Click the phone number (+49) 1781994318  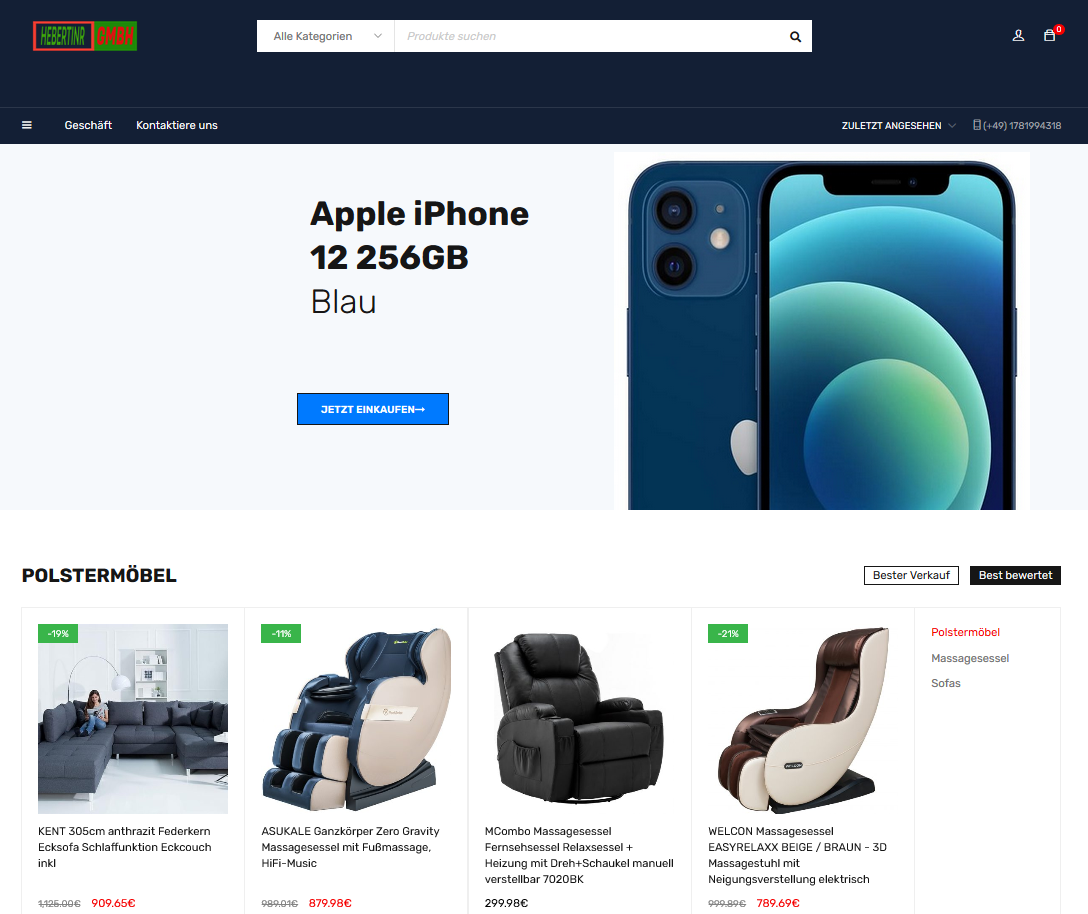coord(1017,126)
